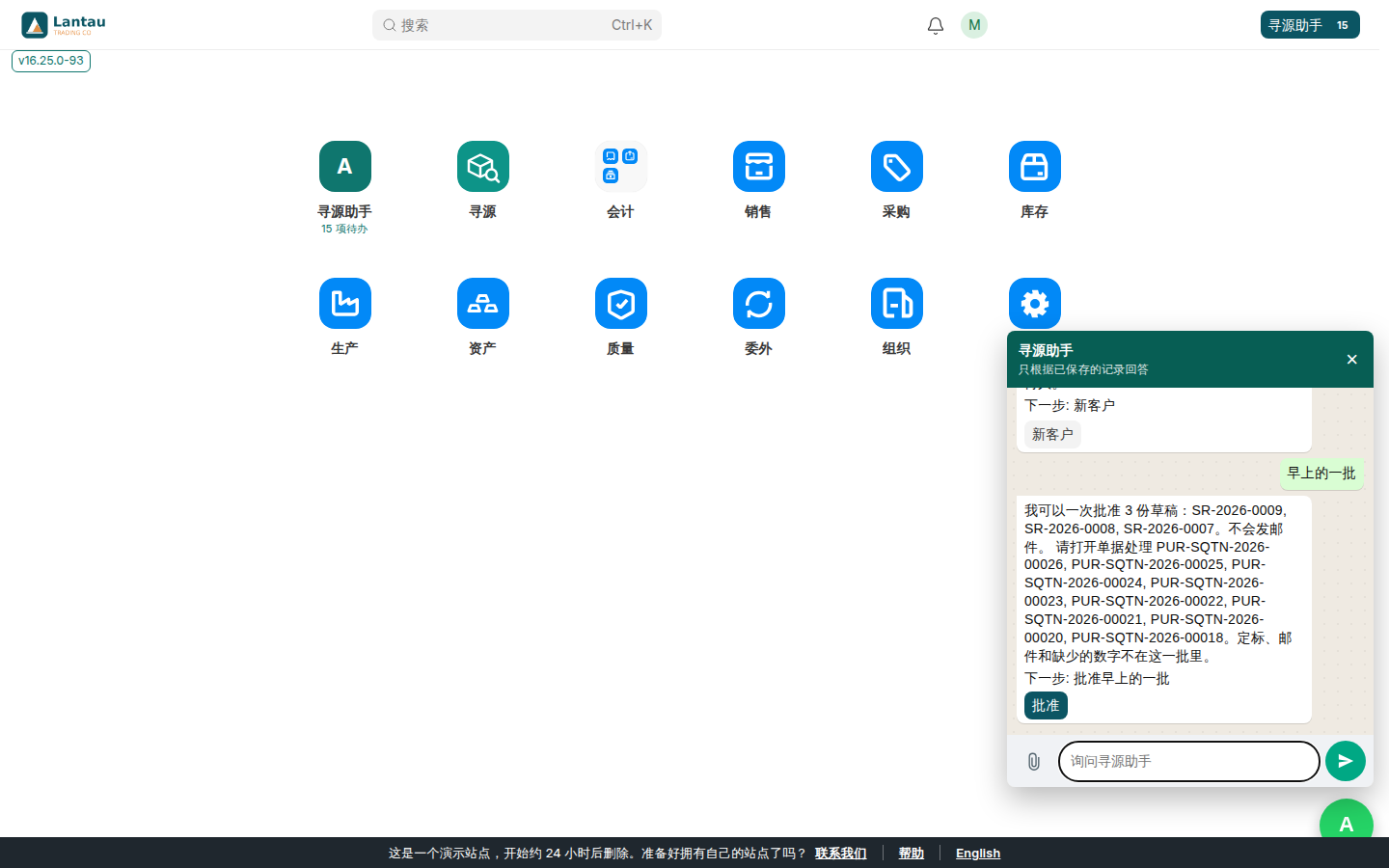Open the 质量 module icon
Screen dimensions: 1389x868
pos(621,304)
